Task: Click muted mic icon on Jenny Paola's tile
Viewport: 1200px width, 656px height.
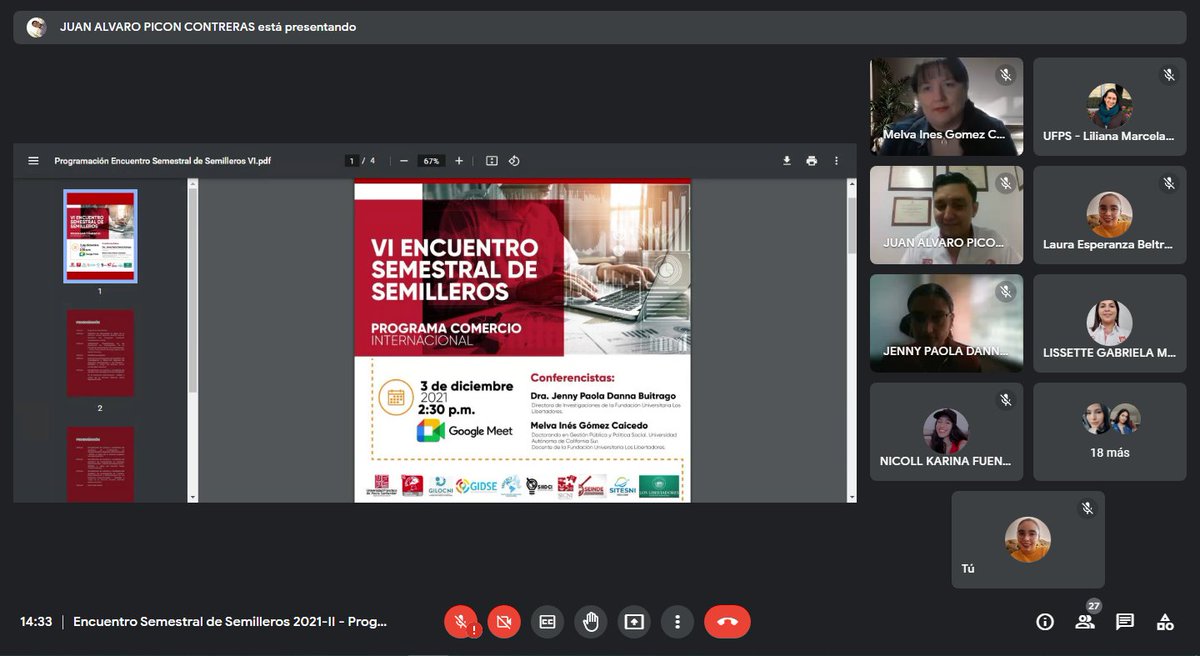Action: pyautogui.click(x=1005, y=292)
